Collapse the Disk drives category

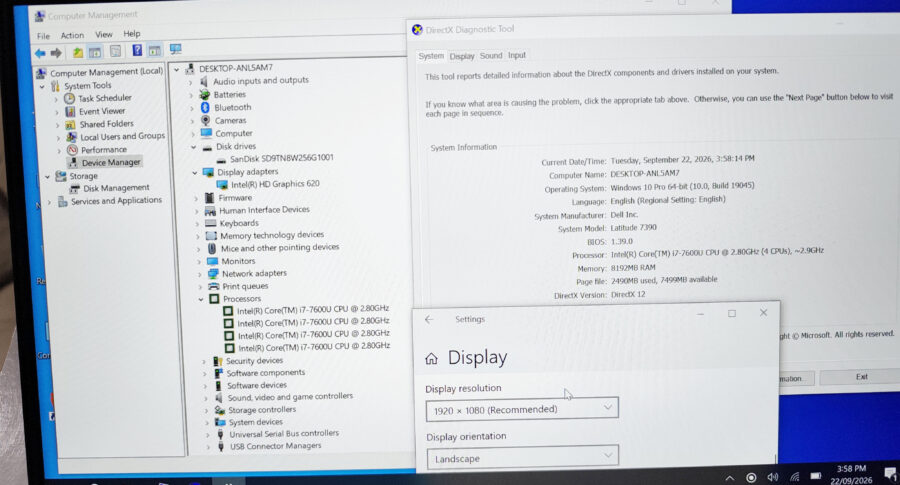[x=193, y=147]
